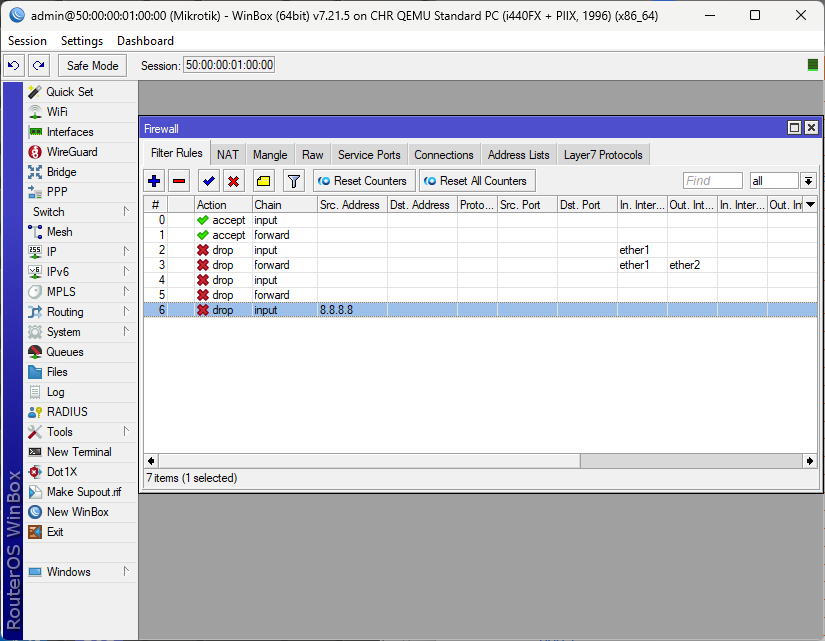825x641 pixels.
Task: Switch to the Mangle tab
Action: point(270,155)
